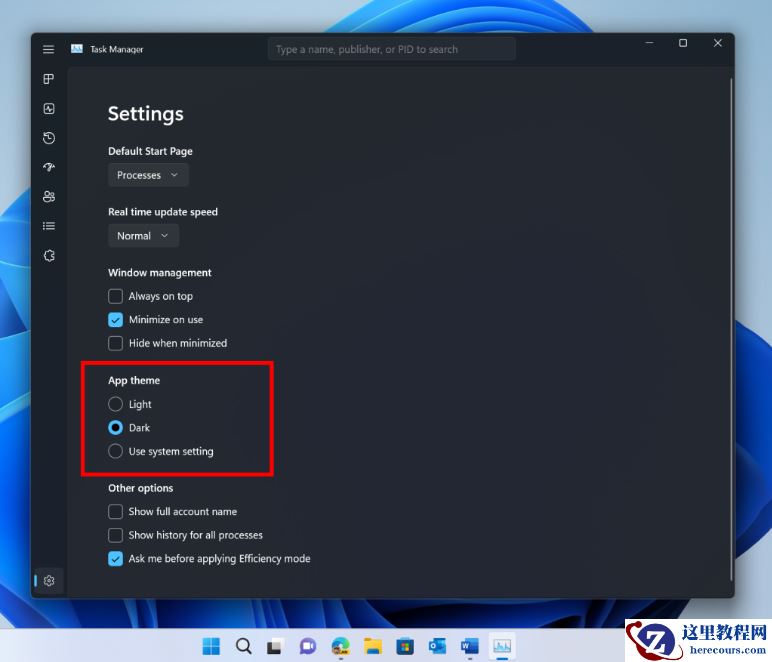Click Task Manager icon on taskbar
772x662 pixels.
click(502, 646)
